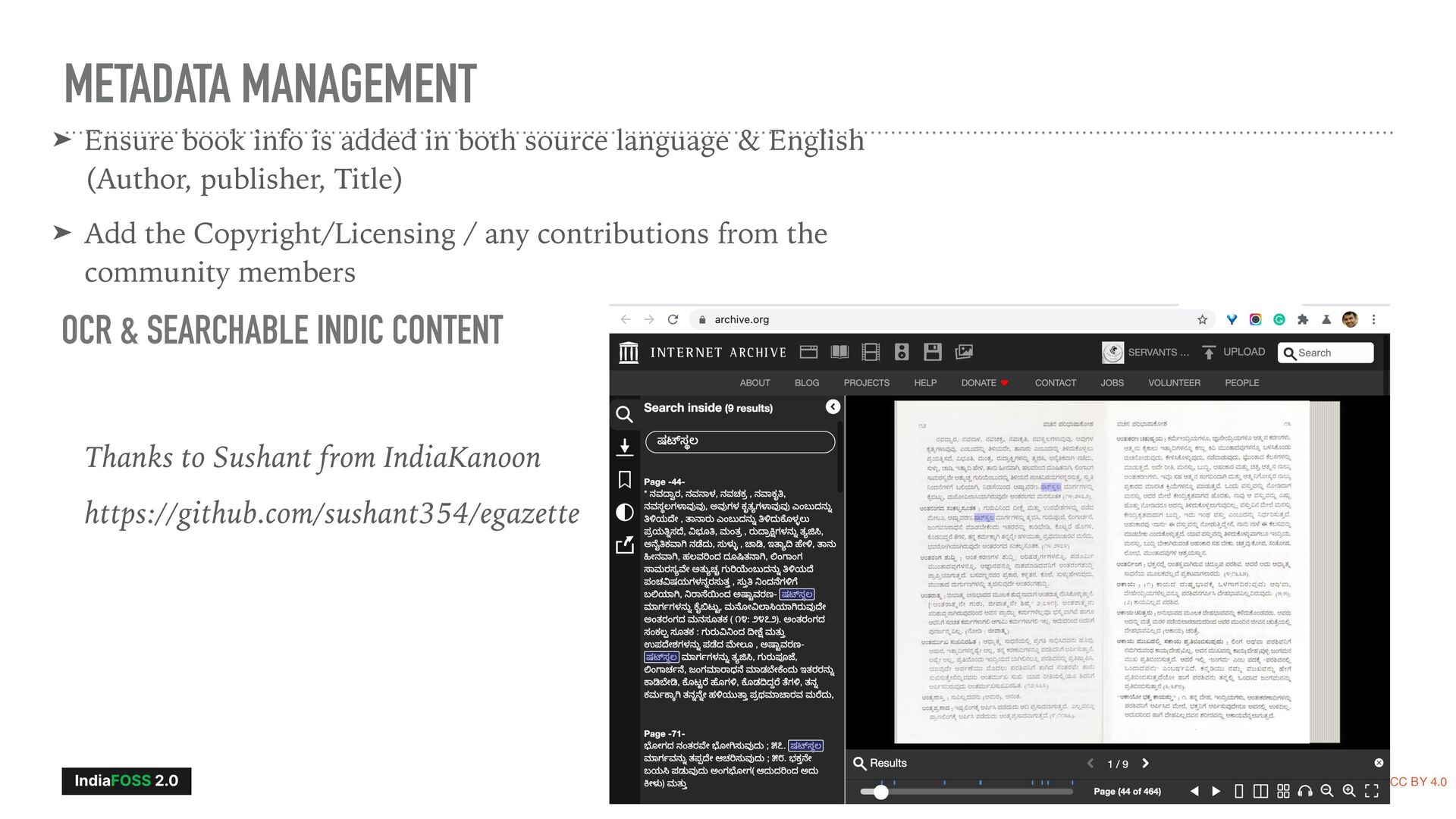Click the browser forward arrow

(x=649, y=319)
